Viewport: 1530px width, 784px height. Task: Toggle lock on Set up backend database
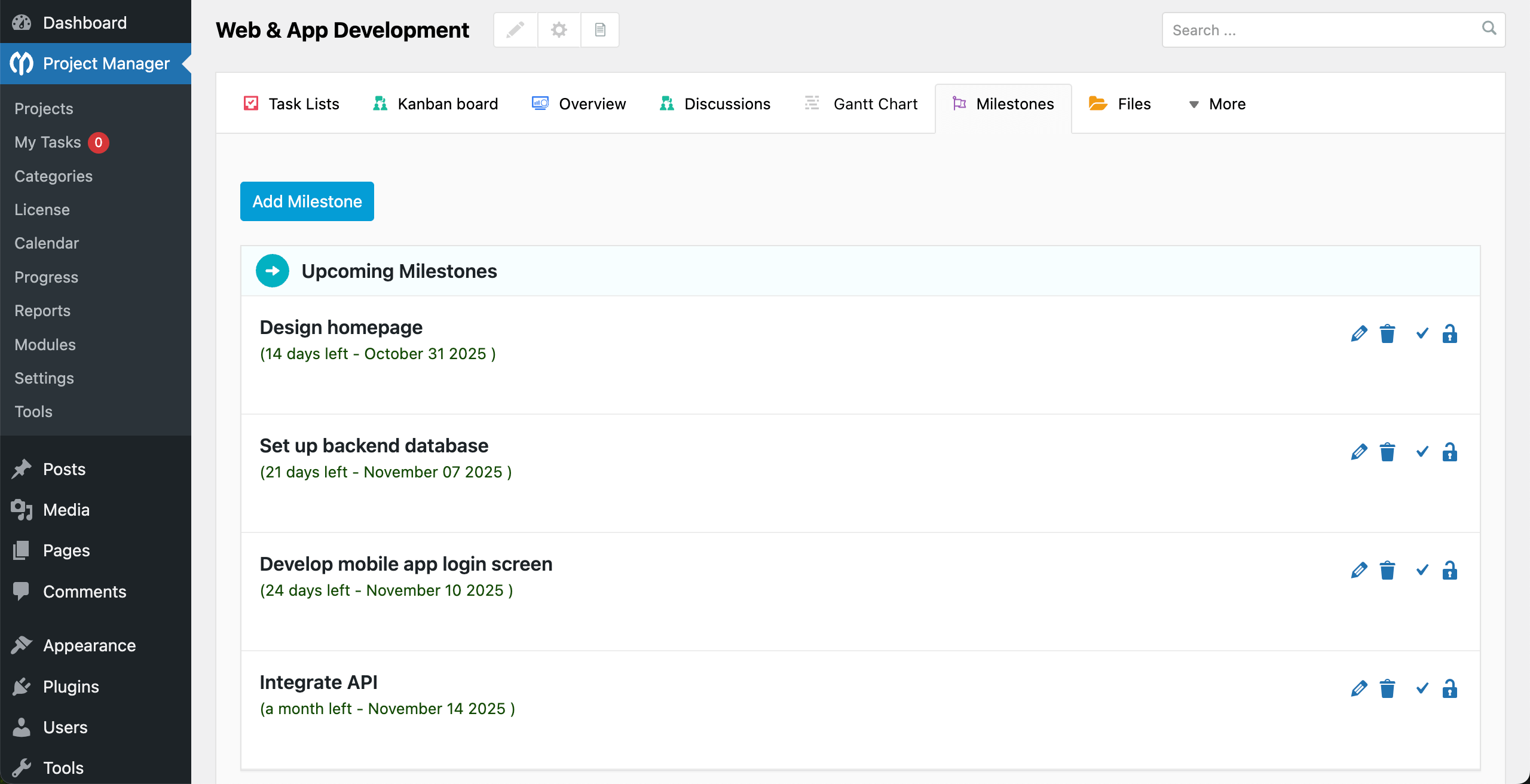click(x=1449, y=452)
